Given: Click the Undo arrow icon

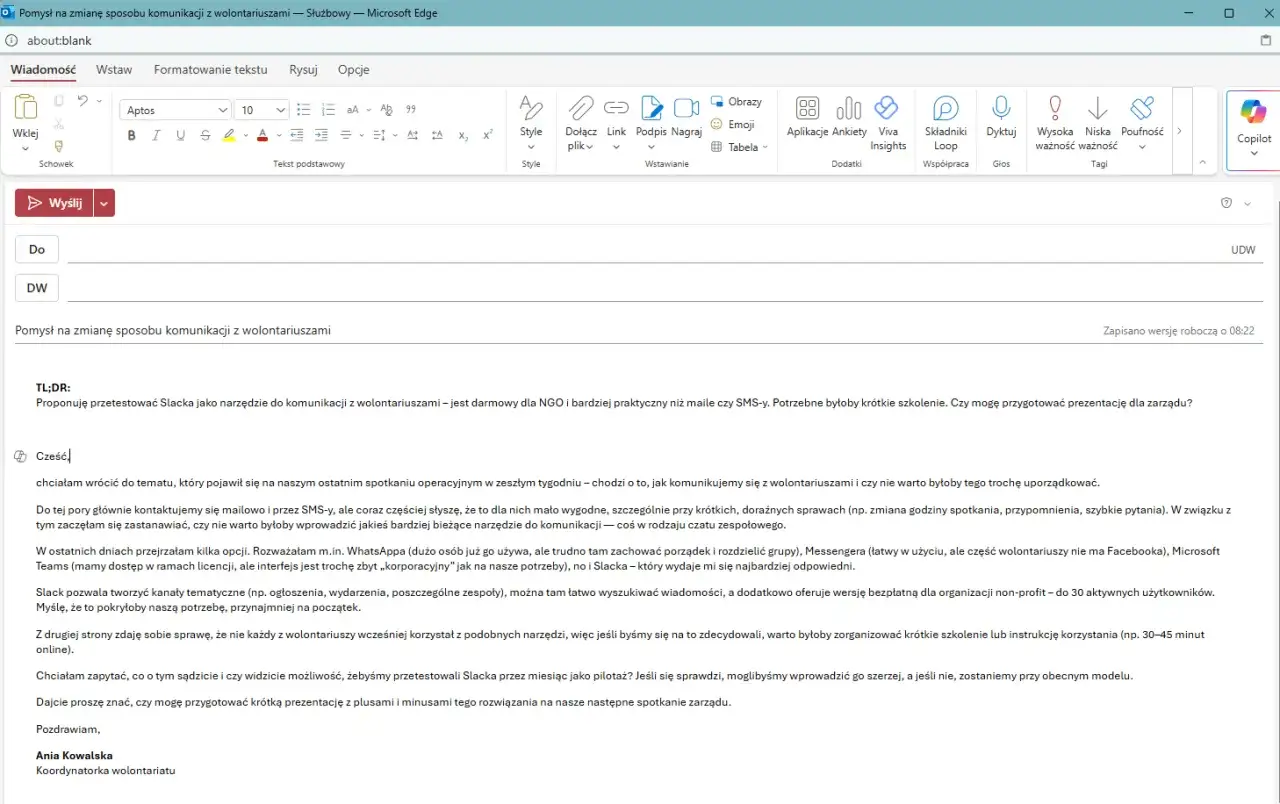Looking at the screenshot, I should tap(83, 101).
